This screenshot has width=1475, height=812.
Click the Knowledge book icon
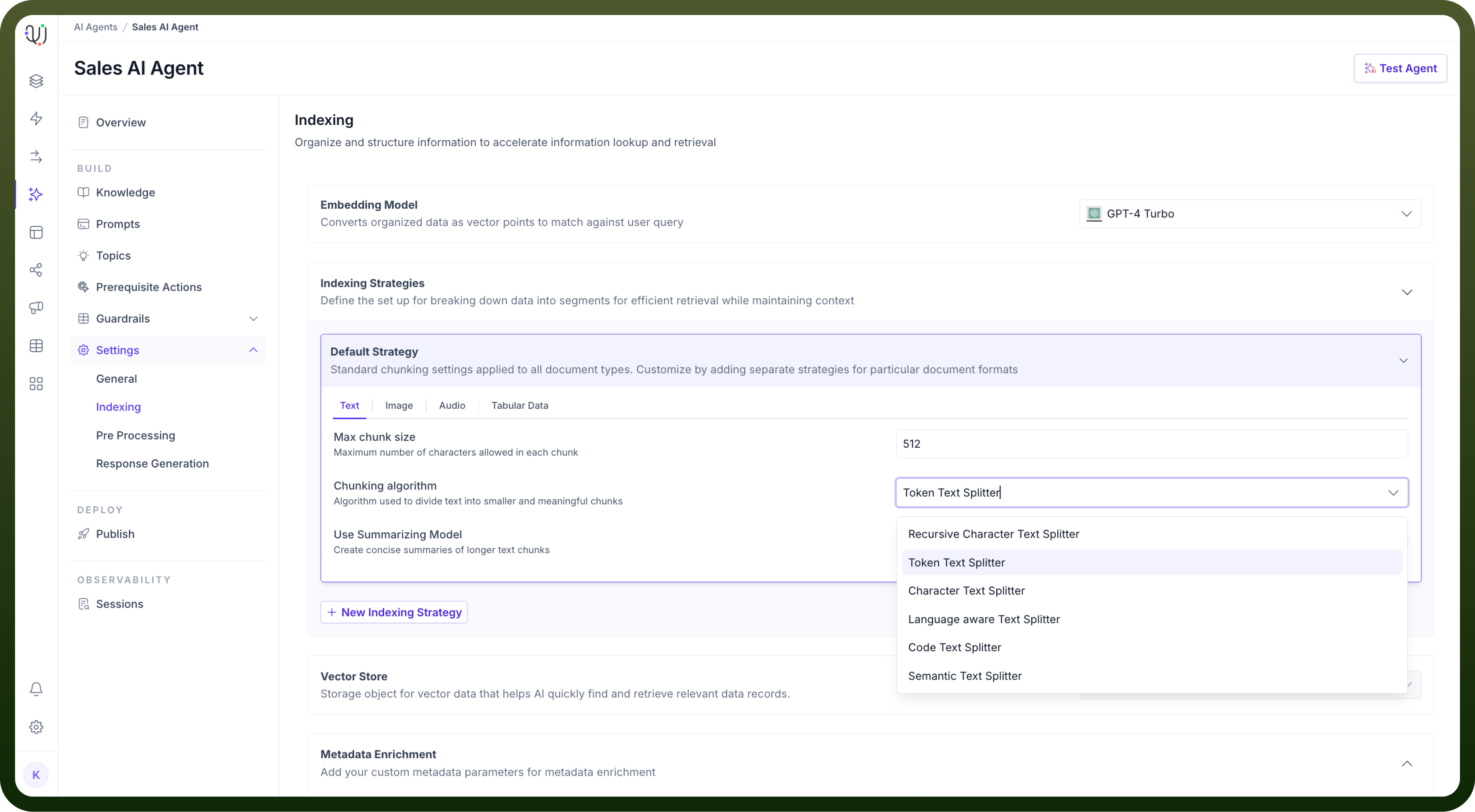click(x=84, y=192)
